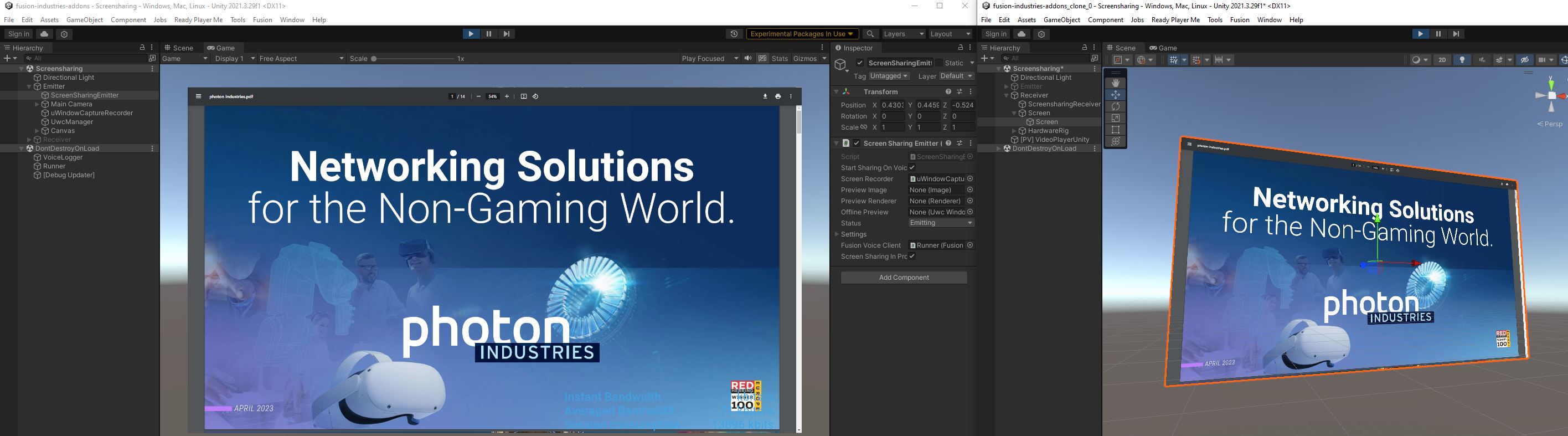
Task: Select the Transform tool in Scene toolbar
Action: point(1115,141)
